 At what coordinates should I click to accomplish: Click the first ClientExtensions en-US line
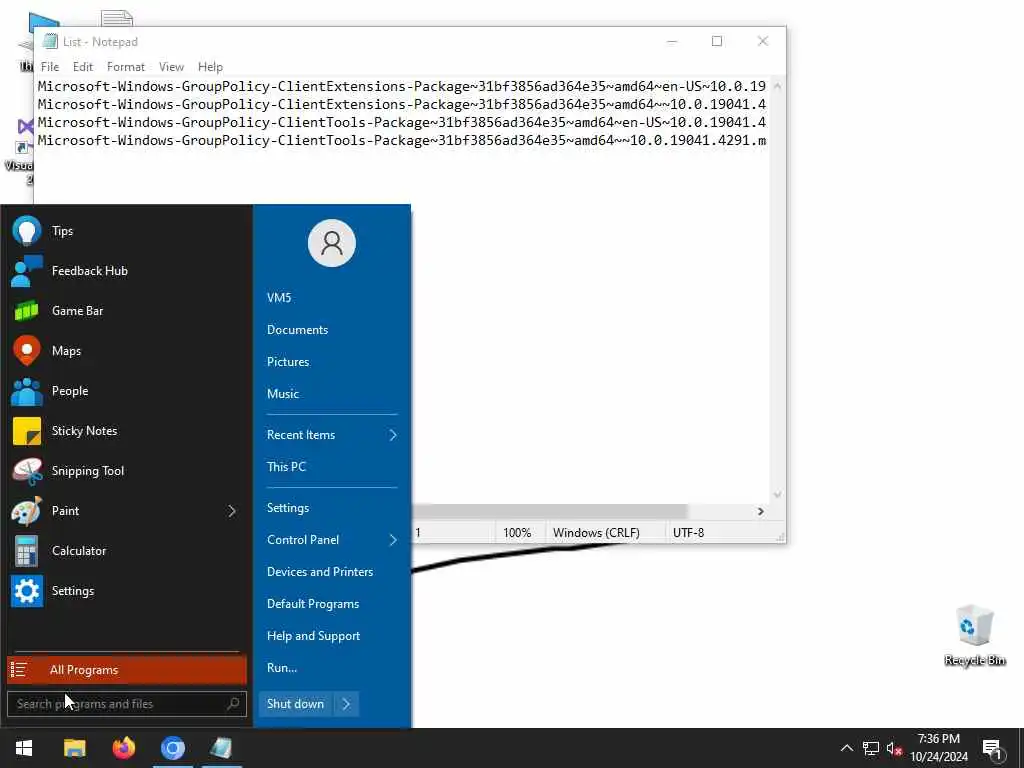(402, 86)
